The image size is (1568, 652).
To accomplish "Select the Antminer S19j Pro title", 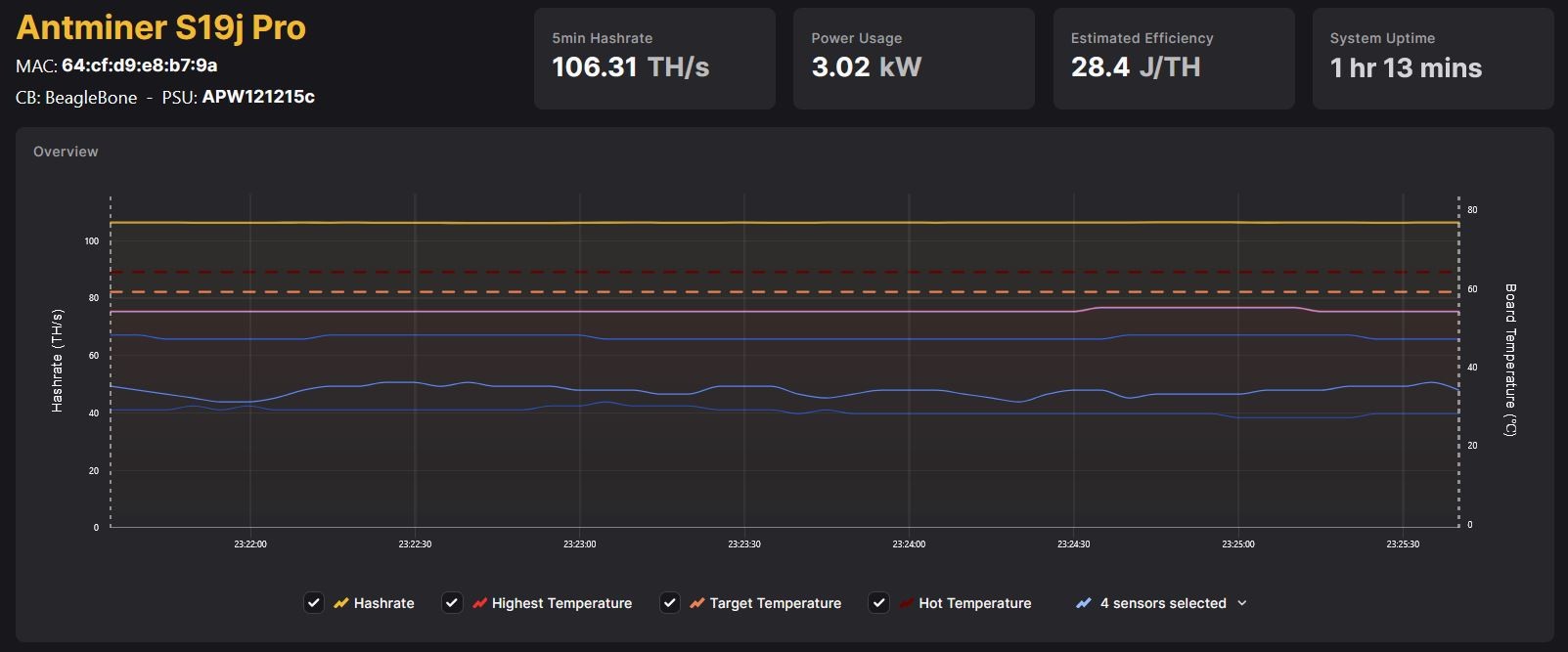I will pyautogui.click(x=161, y=27).
